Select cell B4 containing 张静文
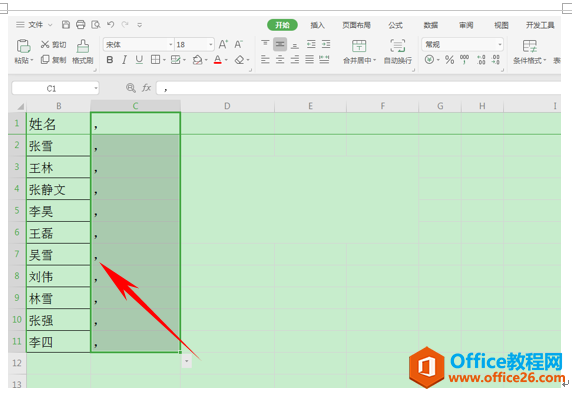 tap(58, 189)
